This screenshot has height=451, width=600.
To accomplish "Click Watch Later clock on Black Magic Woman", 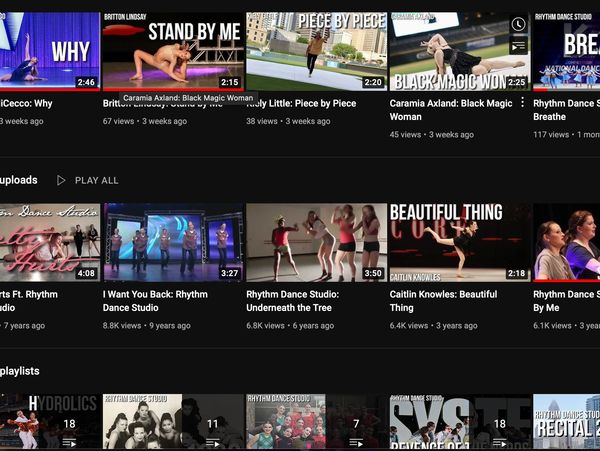I will pyautogui.click(x=517, y=24).
